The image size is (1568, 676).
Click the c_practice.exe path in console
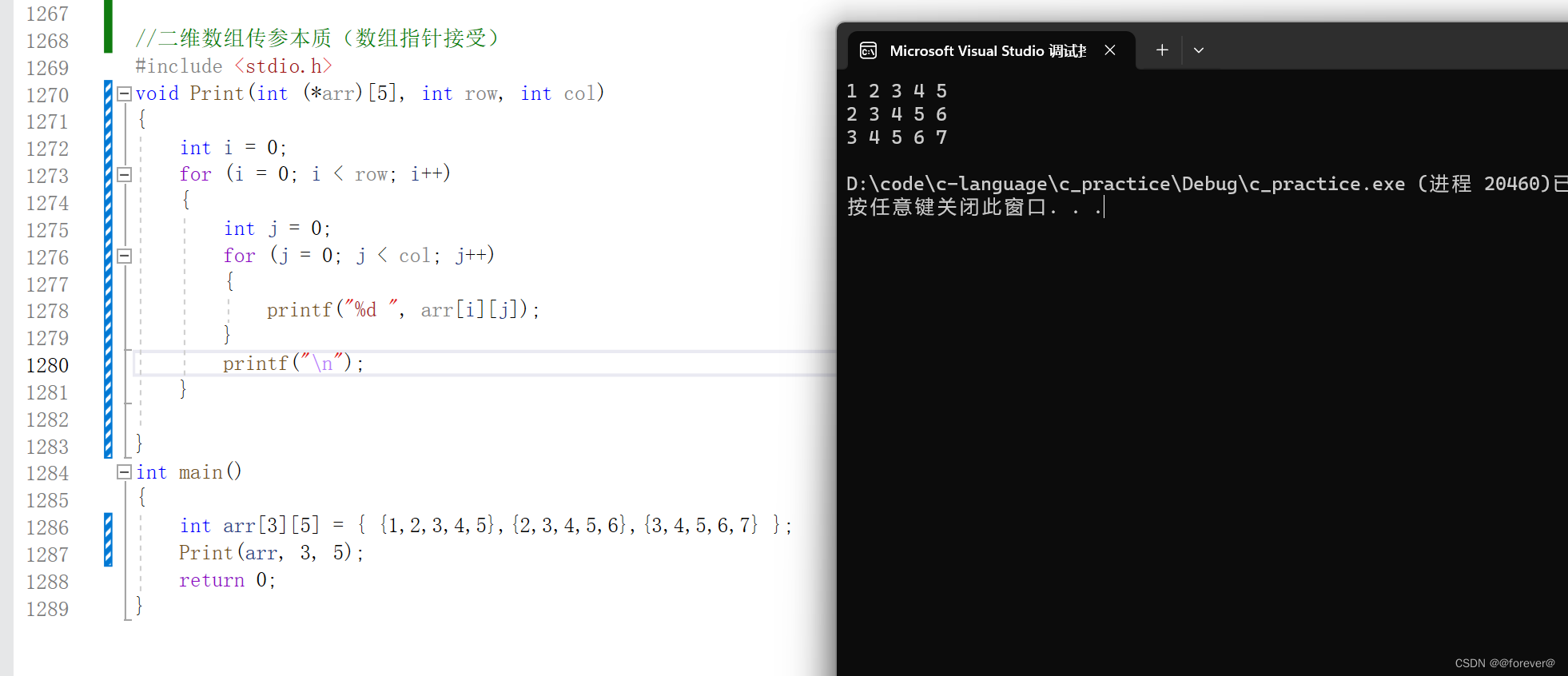1125,184
